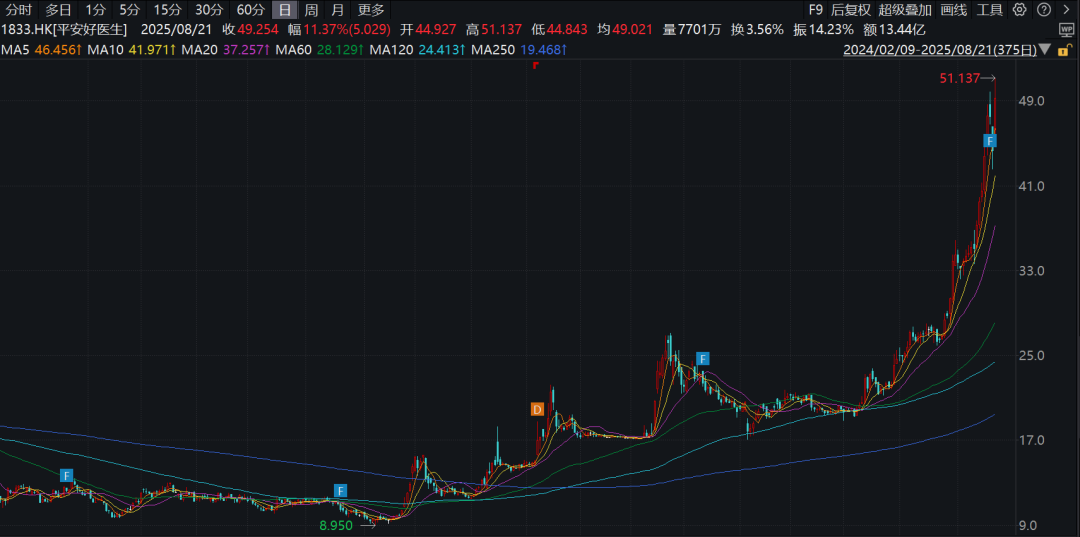
Task: Click the 8.950 low price label
Action: click(x=336, y=525)
